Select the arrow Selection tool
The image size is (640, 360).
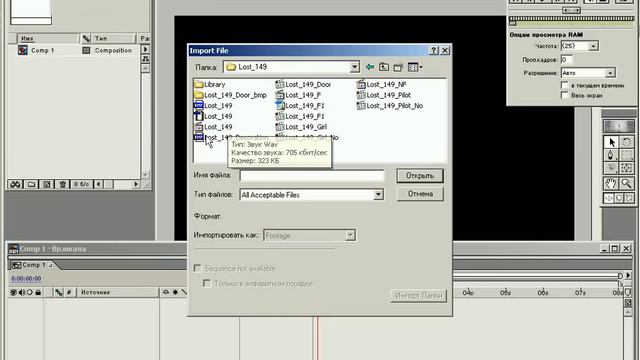[611, 142]
